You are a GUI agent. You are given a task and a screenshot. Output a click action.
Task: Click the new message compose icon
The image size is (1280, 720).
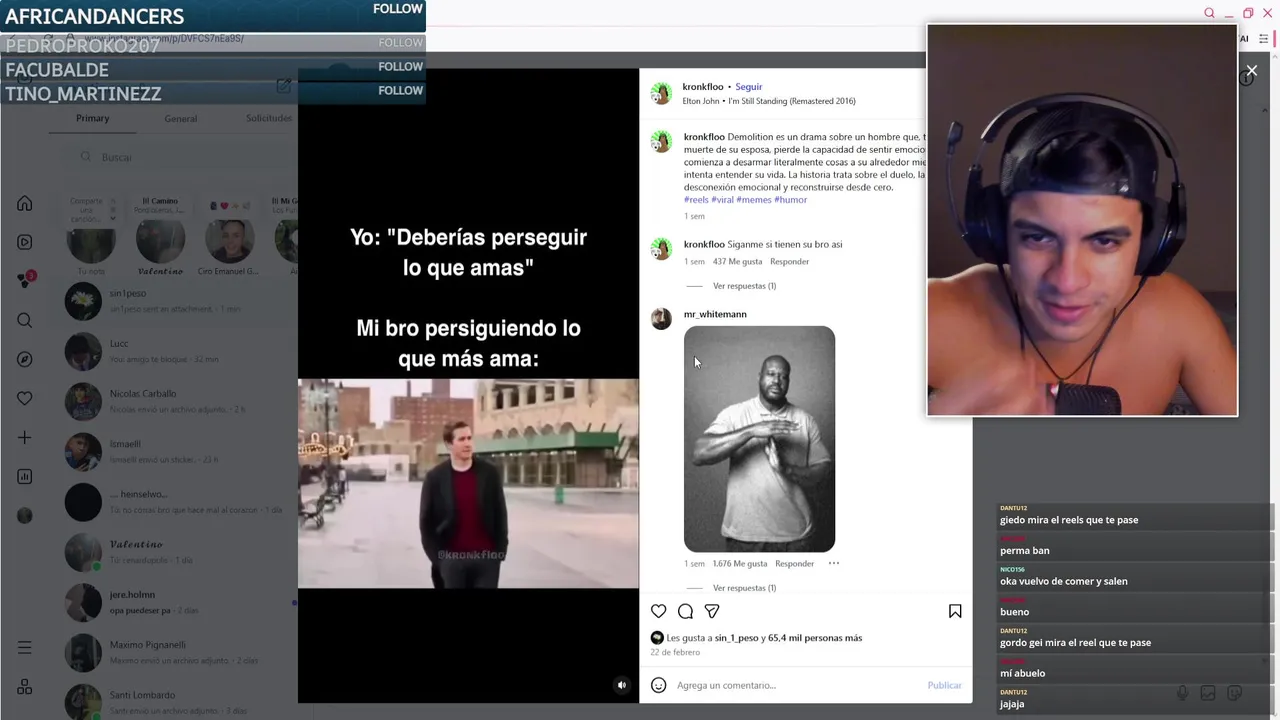(284, 86)
